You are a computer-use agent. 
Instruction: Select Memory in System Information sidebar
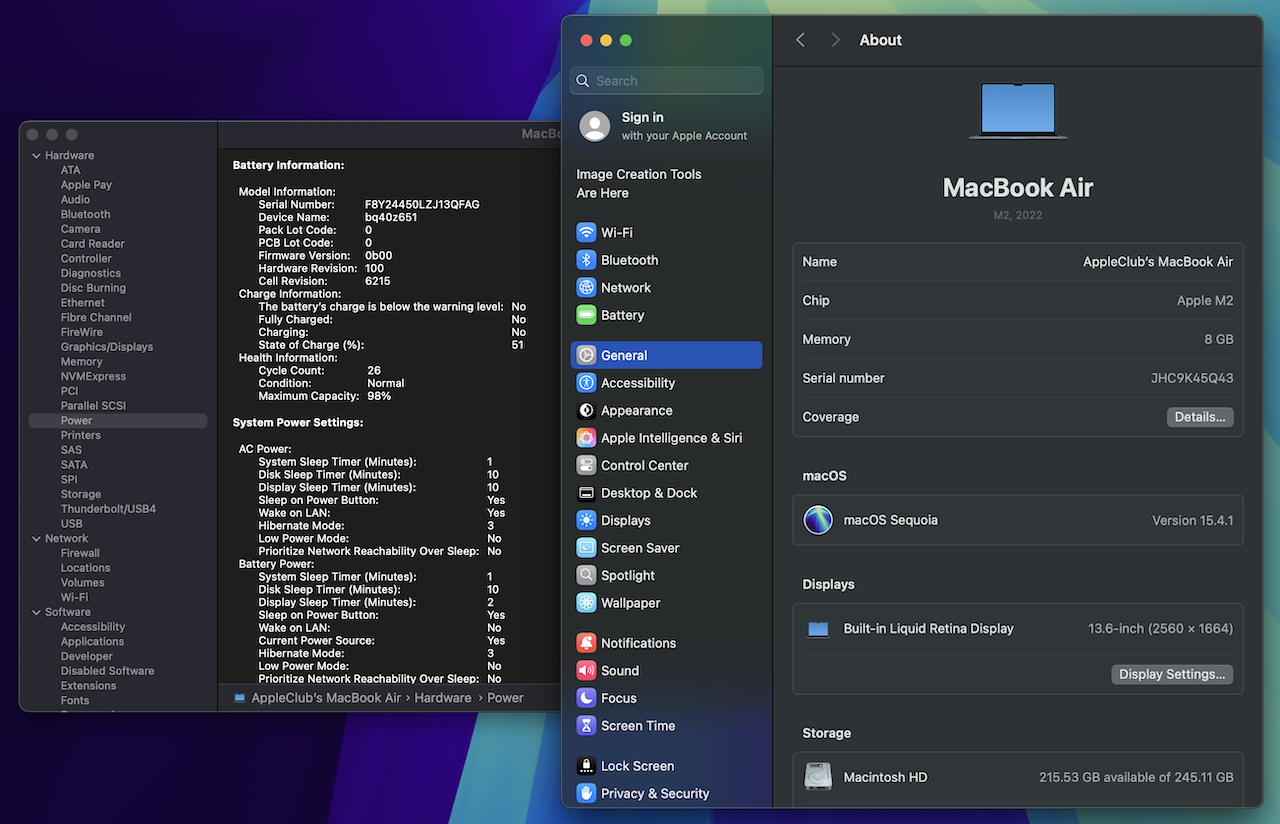point(81,362)
